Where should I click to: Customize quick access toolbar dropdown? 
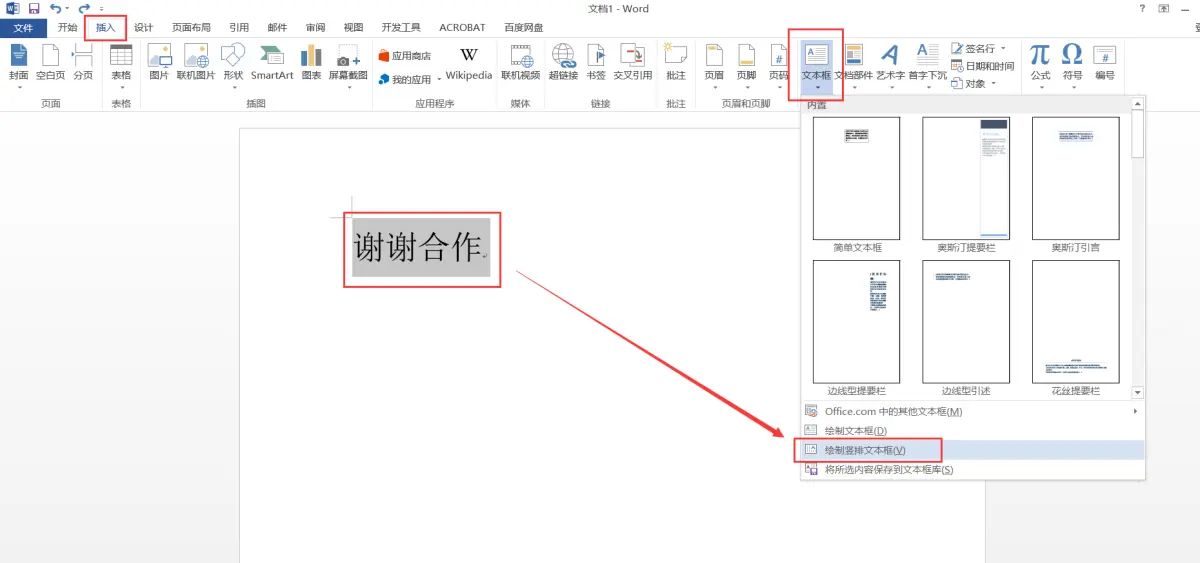click(x=101, y=9)
